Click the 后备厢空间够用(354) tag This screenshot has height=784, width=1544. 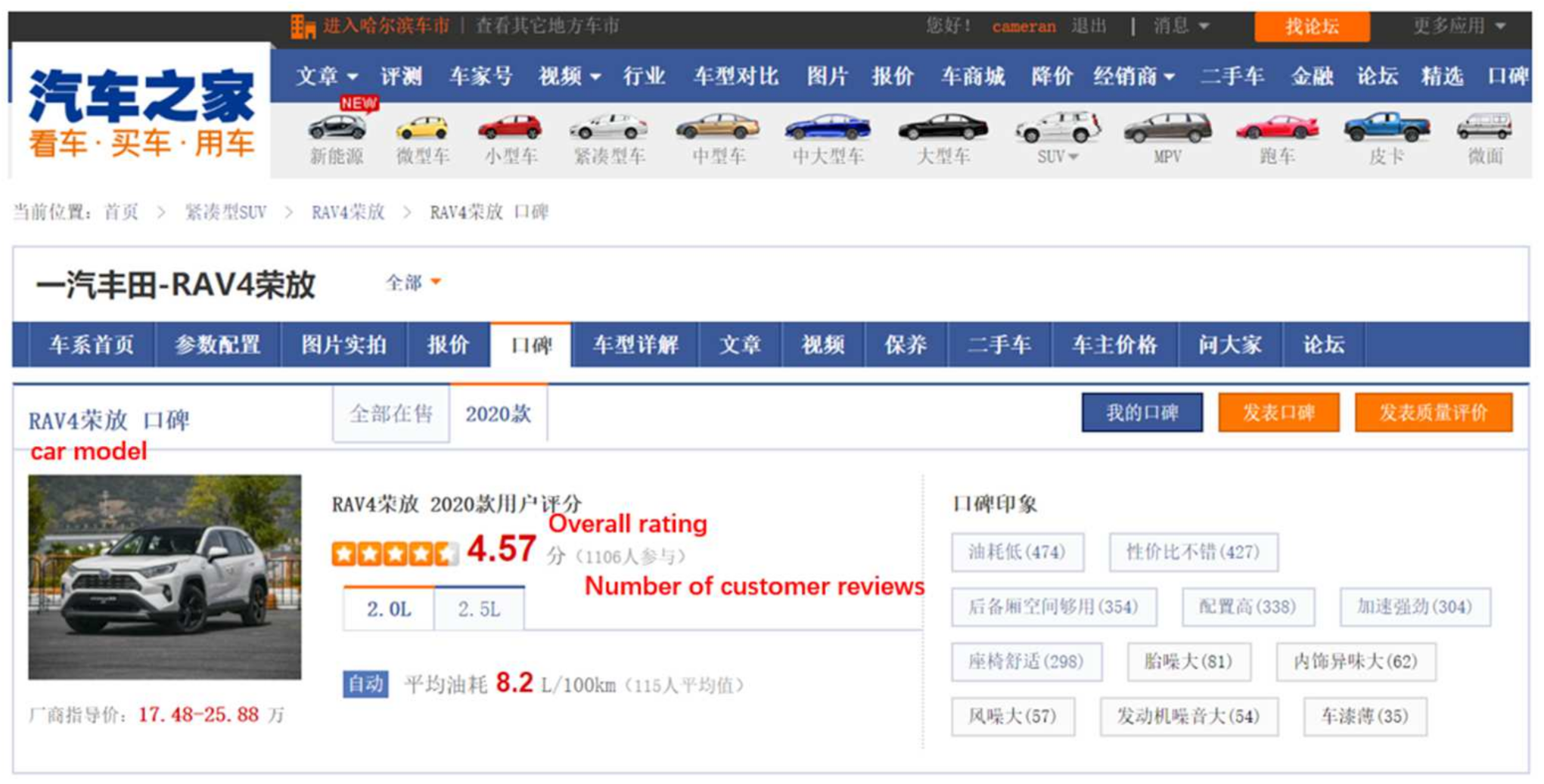(1054, 607)
